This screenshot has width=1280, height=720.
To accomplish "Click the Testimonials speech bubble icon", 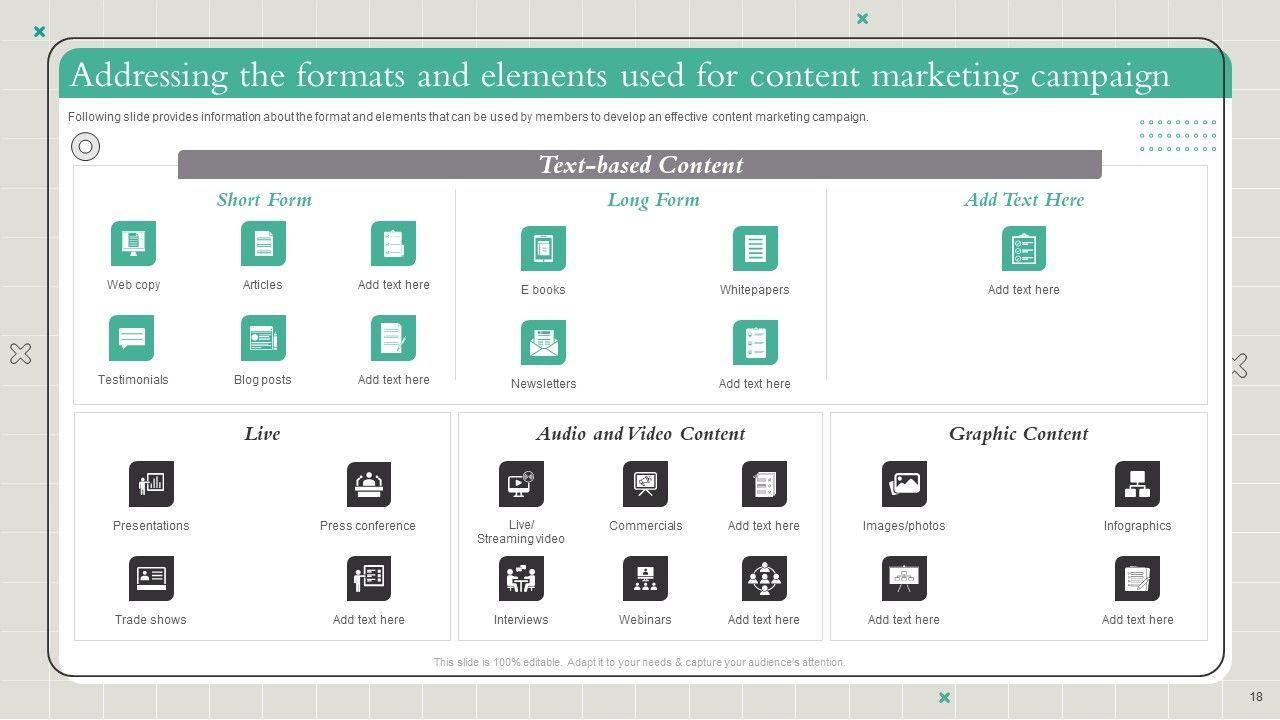I will point(132,338).
